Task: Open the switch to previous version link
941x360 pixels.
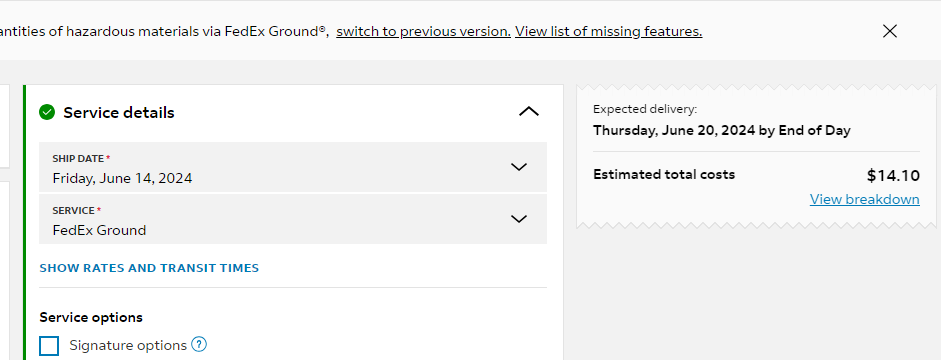Action: [423, 31]
